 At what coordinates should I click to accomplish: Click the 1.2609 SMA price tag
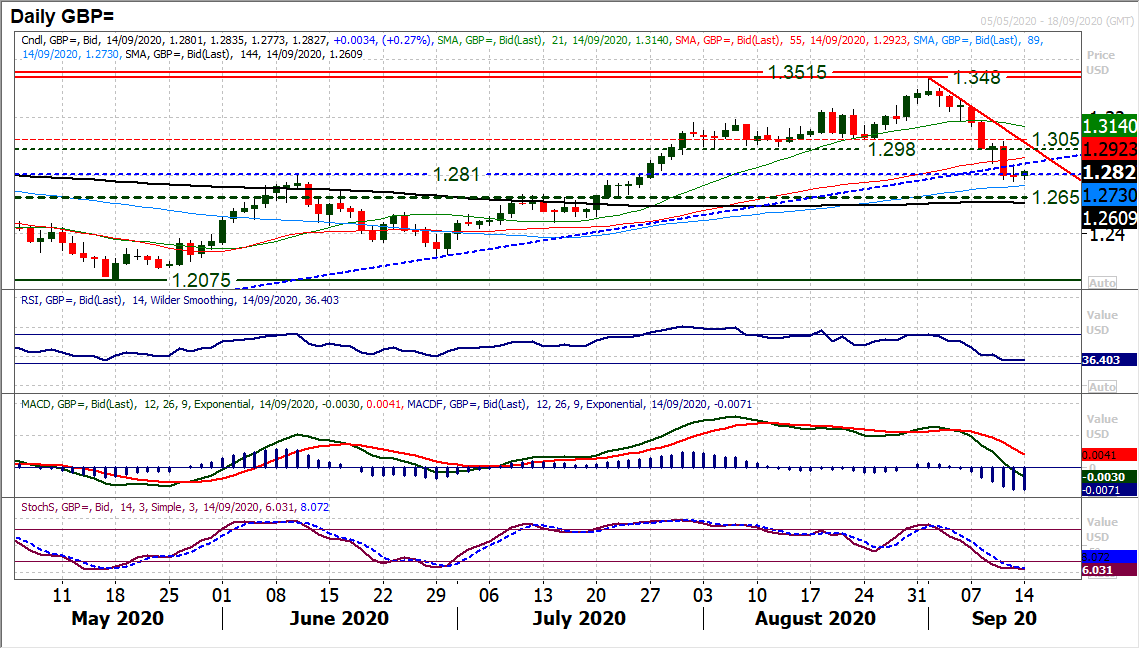click(1111, 217)
